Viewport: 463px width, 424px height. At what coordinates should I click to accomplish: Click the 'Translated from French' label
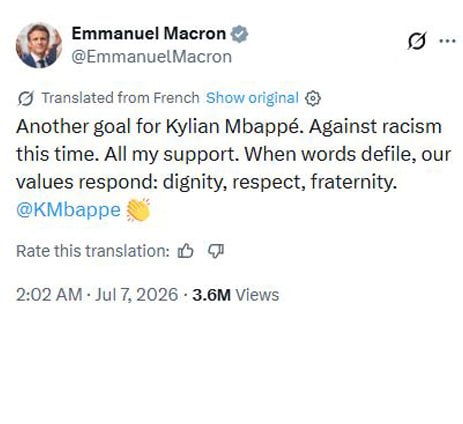pos(120,98)
